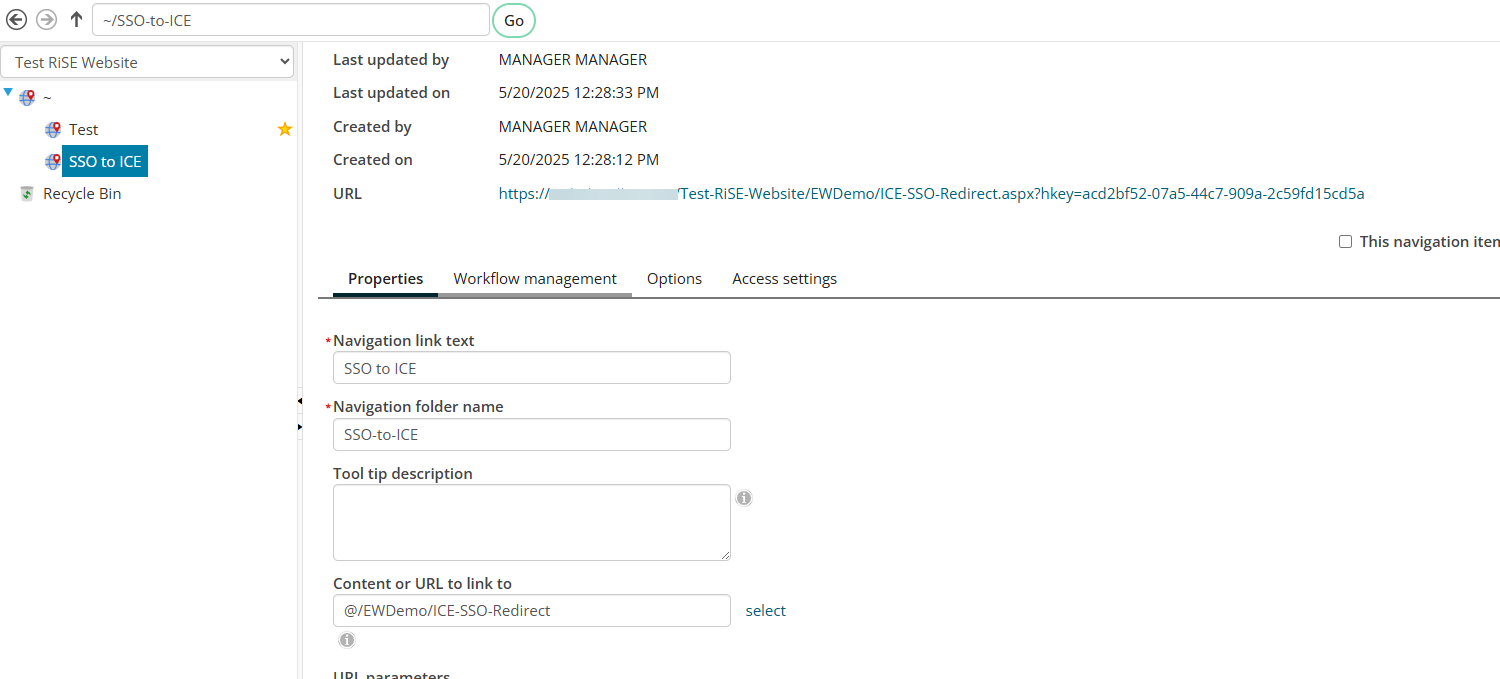Select the Test item in navigation tree
The image size is (1500, 679).
click(83, 130)
